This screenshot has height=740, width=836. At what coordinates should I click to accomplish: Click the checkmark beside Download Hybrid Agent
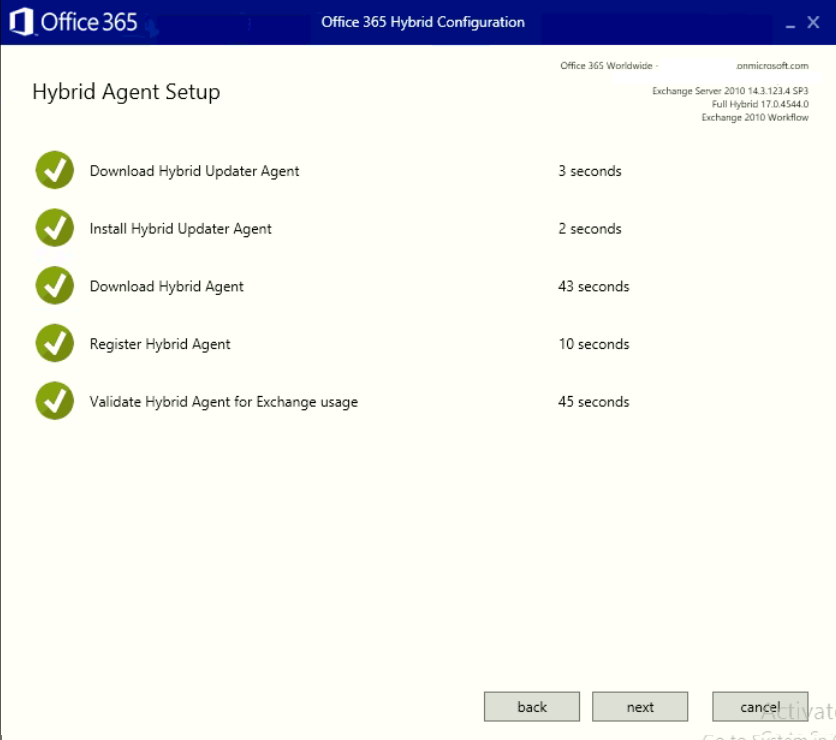coord(54,285)
